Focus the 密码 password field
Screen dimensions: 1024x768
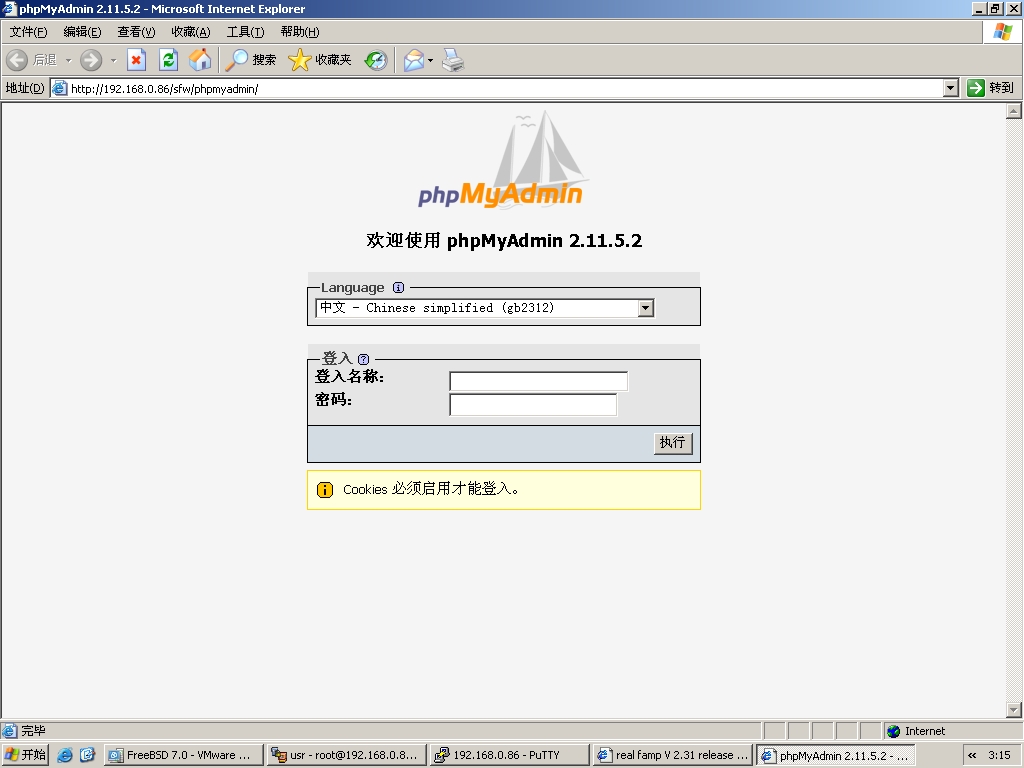click(533, 404)
